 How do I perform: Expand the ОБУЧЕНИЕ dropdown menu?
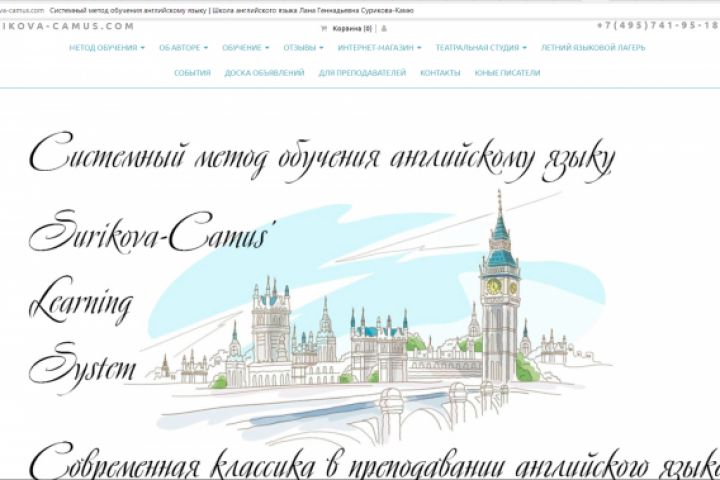point(246,47)
